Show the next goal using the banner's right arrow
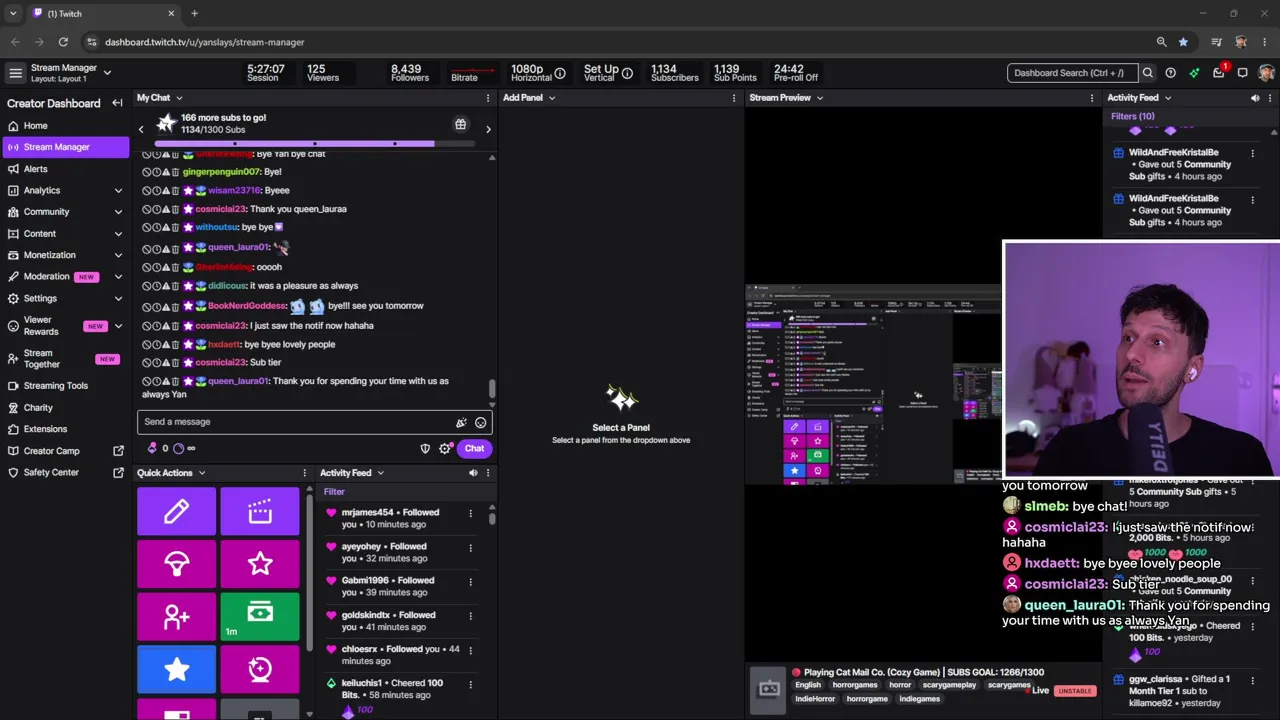The height and width of the screenshot is (720, 1280). pos(488,129)
